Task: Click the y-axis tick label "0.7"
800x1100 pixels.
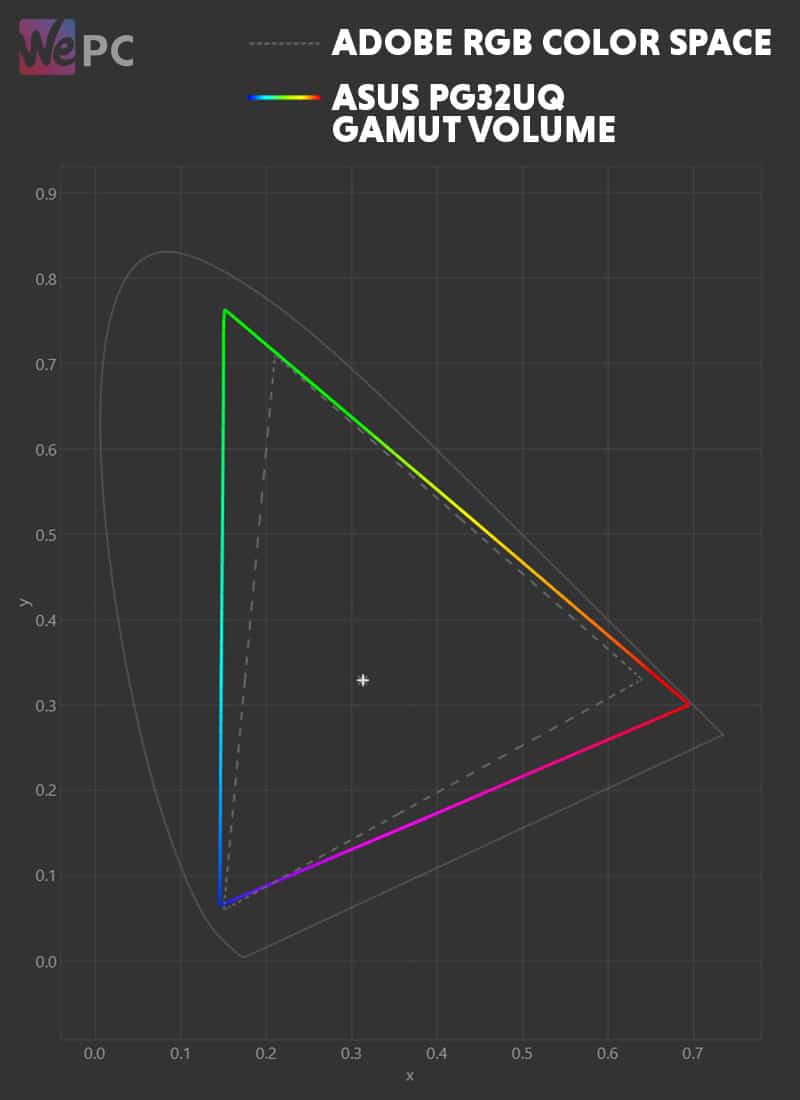Action: [x=46, y=364]
